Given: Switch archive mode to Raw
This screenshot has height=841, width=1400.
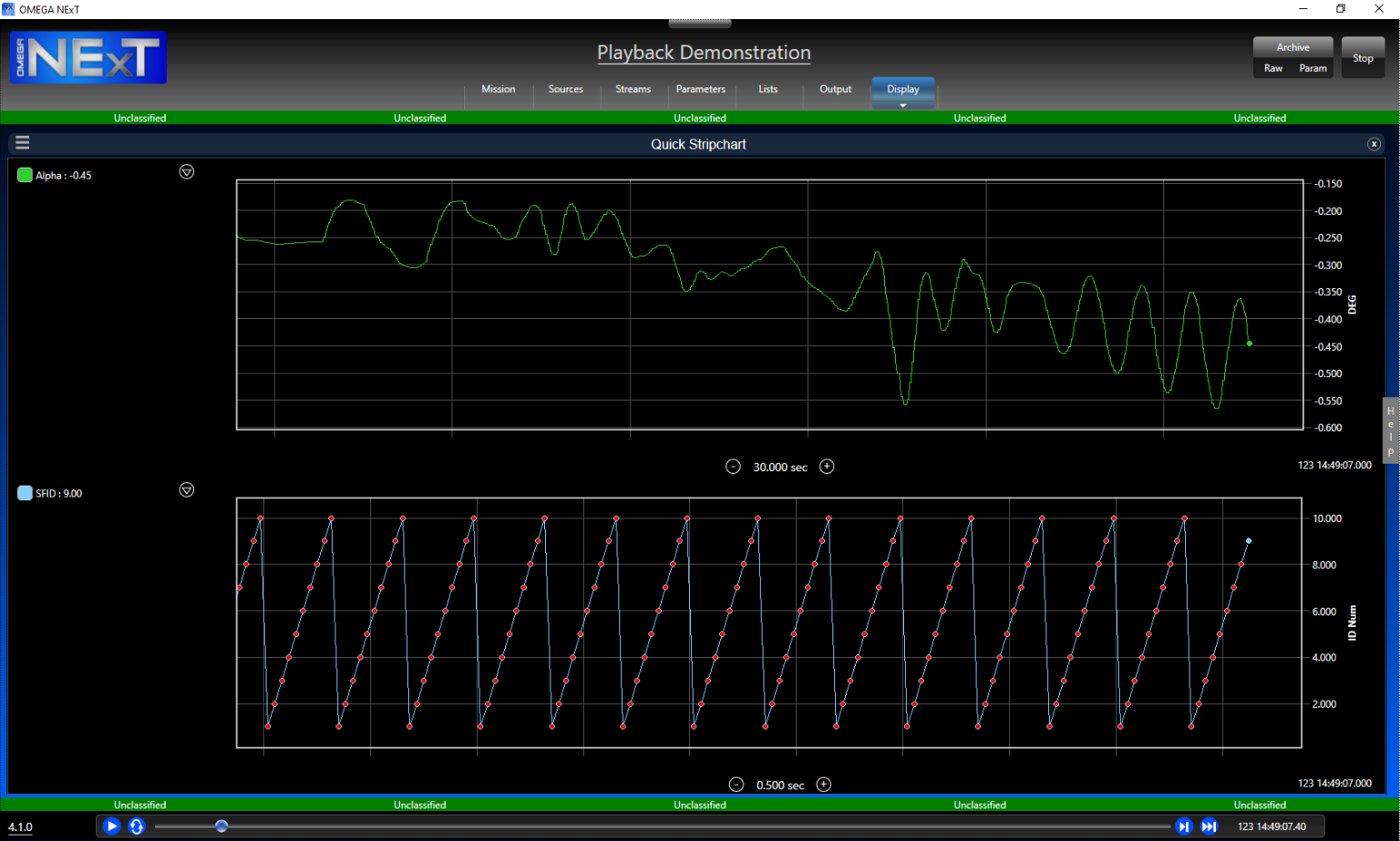Looking at the screenshot, I should 1272,67.
